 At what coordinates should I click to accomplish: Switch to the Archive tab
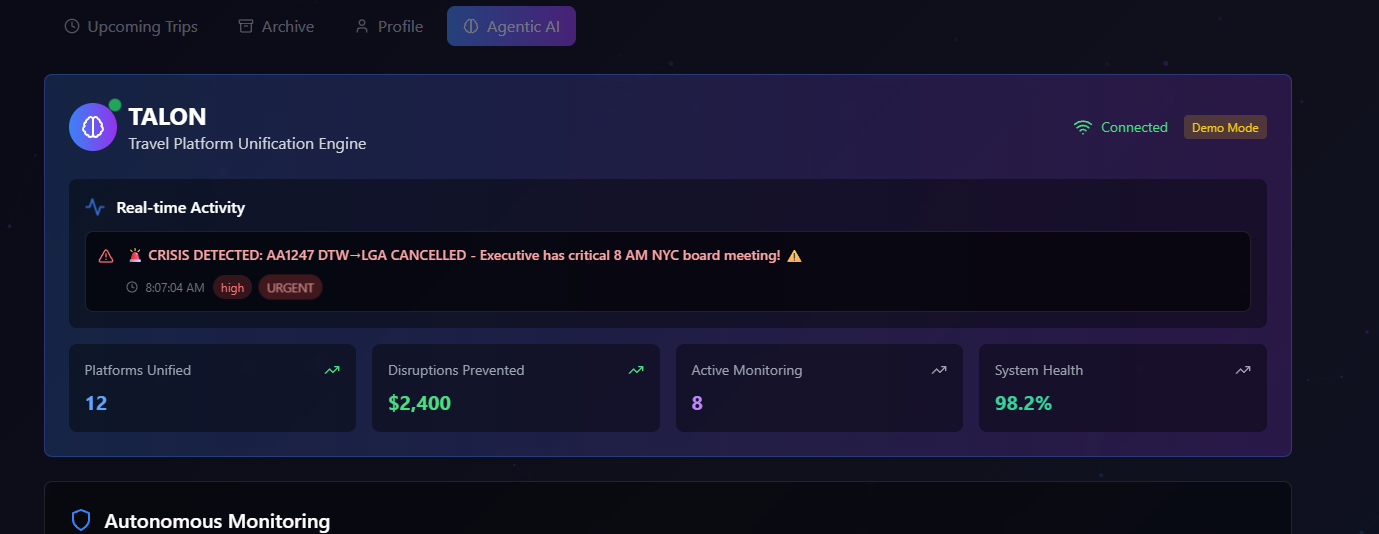276,27
